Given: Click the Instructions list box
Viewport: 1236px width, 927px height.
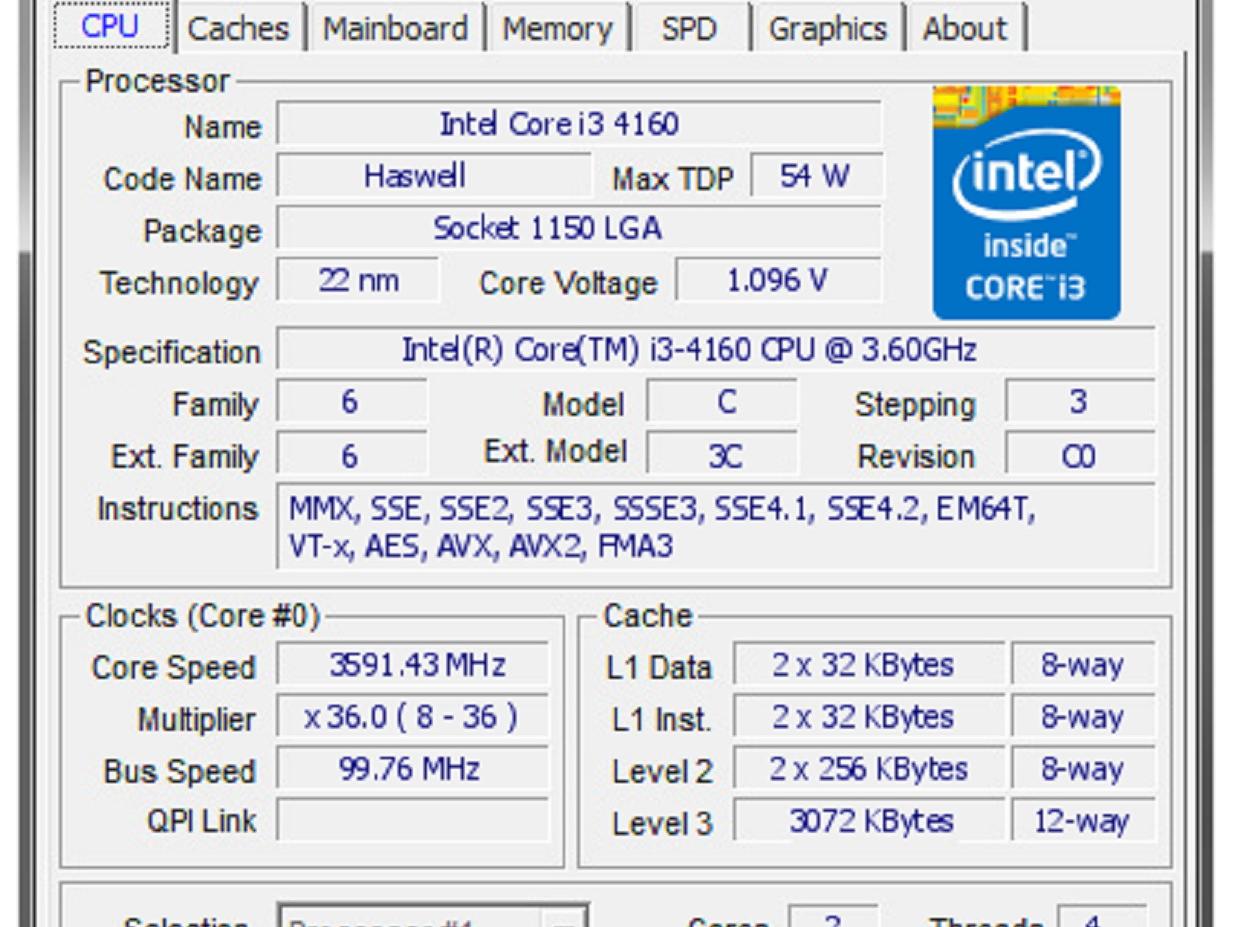Looking at the screenshot, I should [x=714, y=527].
